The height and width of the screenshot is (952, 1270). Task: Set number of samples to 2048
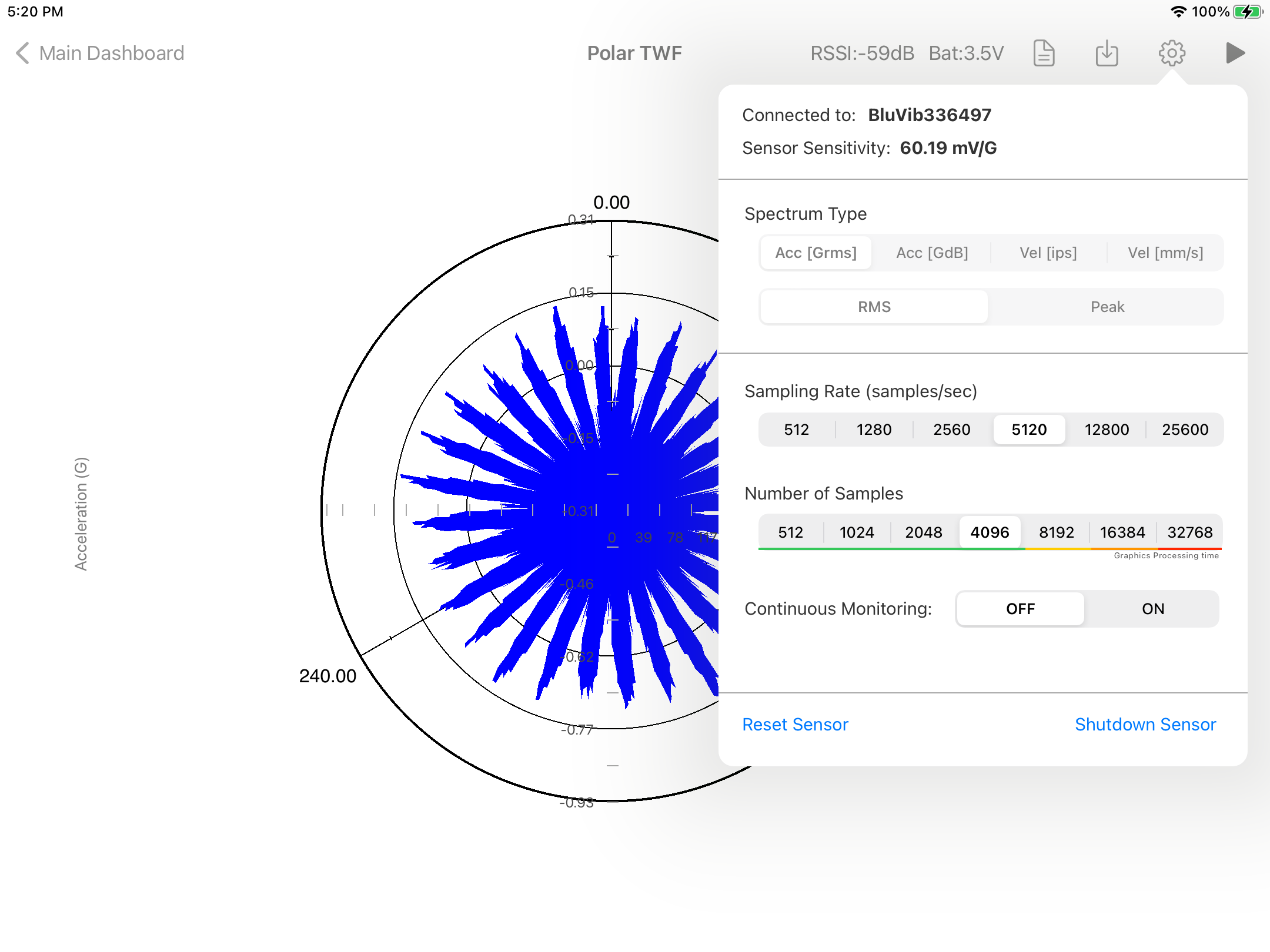923,532
